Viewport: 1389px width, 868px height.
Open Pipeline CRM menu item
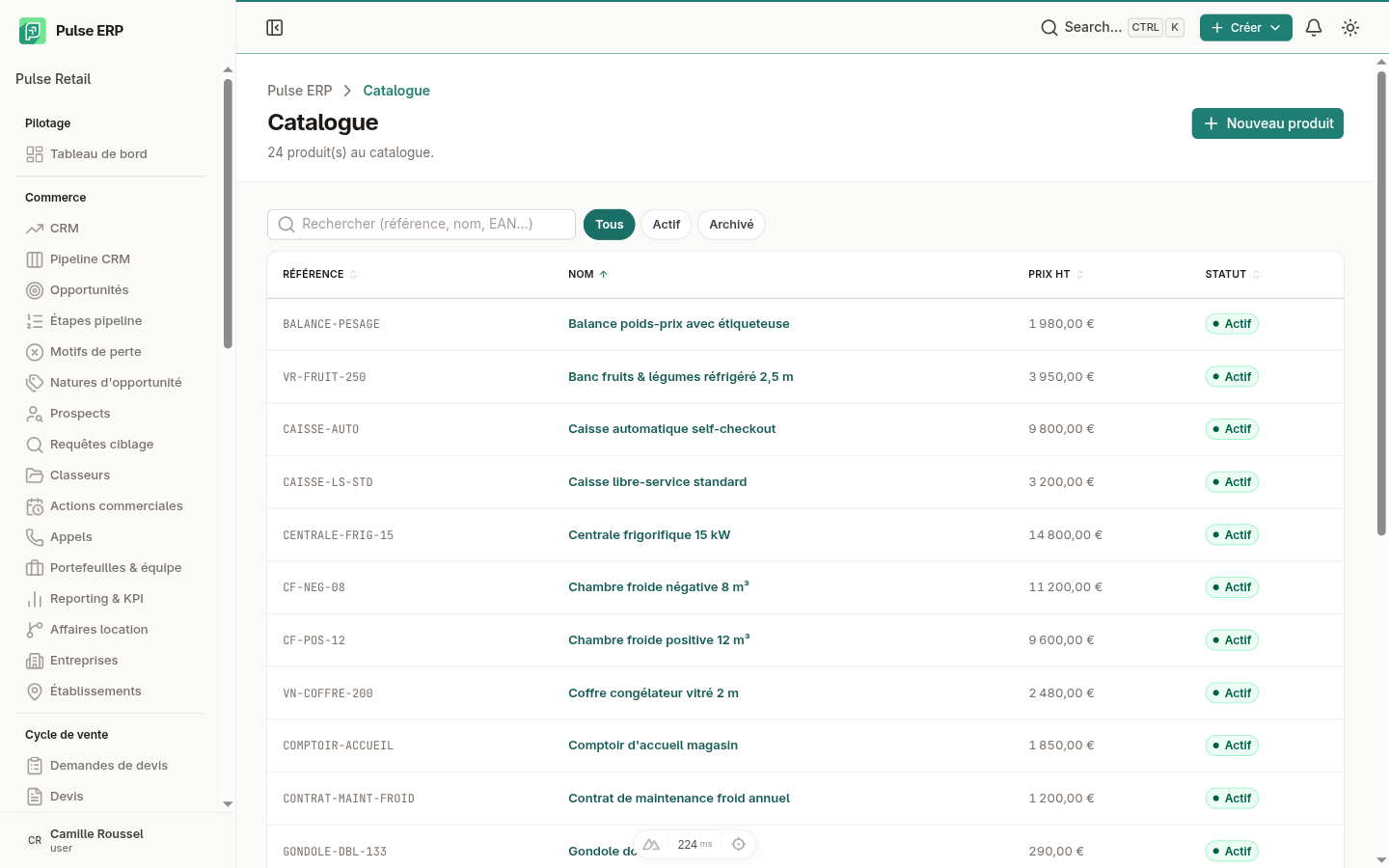(110, 259)
